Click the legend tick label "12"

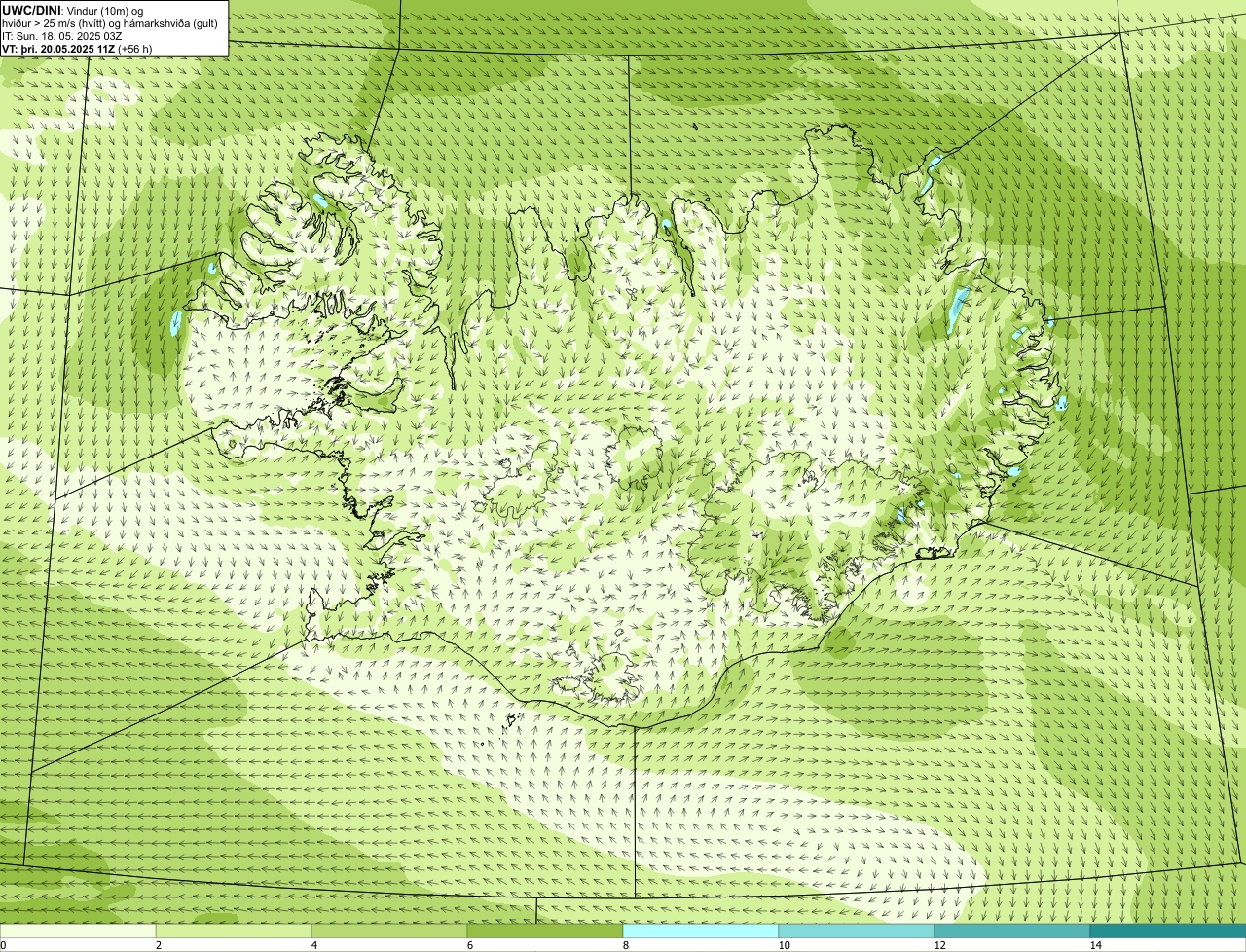coord(939,945)
